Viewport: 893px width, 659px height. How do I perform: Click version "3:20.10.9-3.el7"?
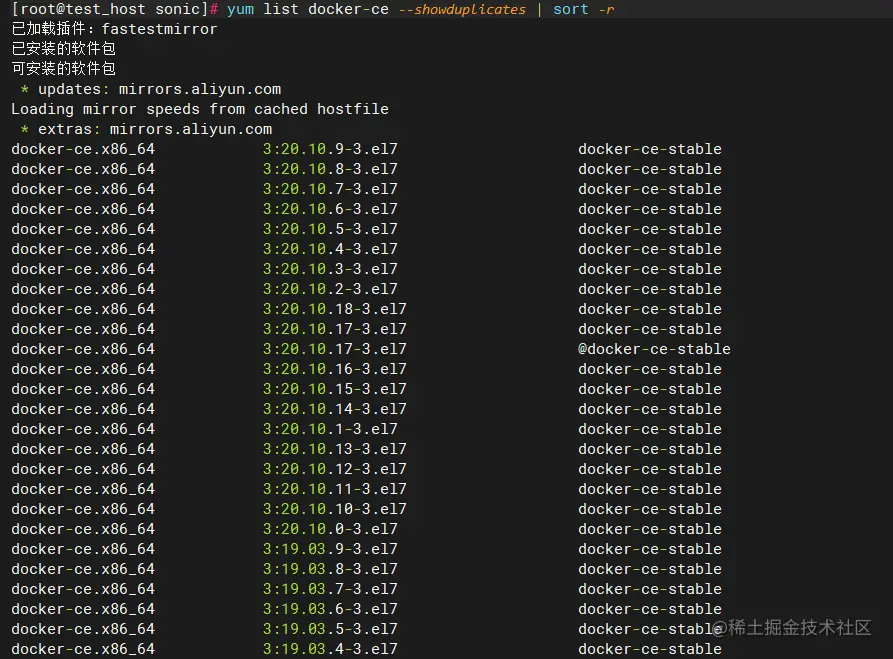(x=330, y=149)
